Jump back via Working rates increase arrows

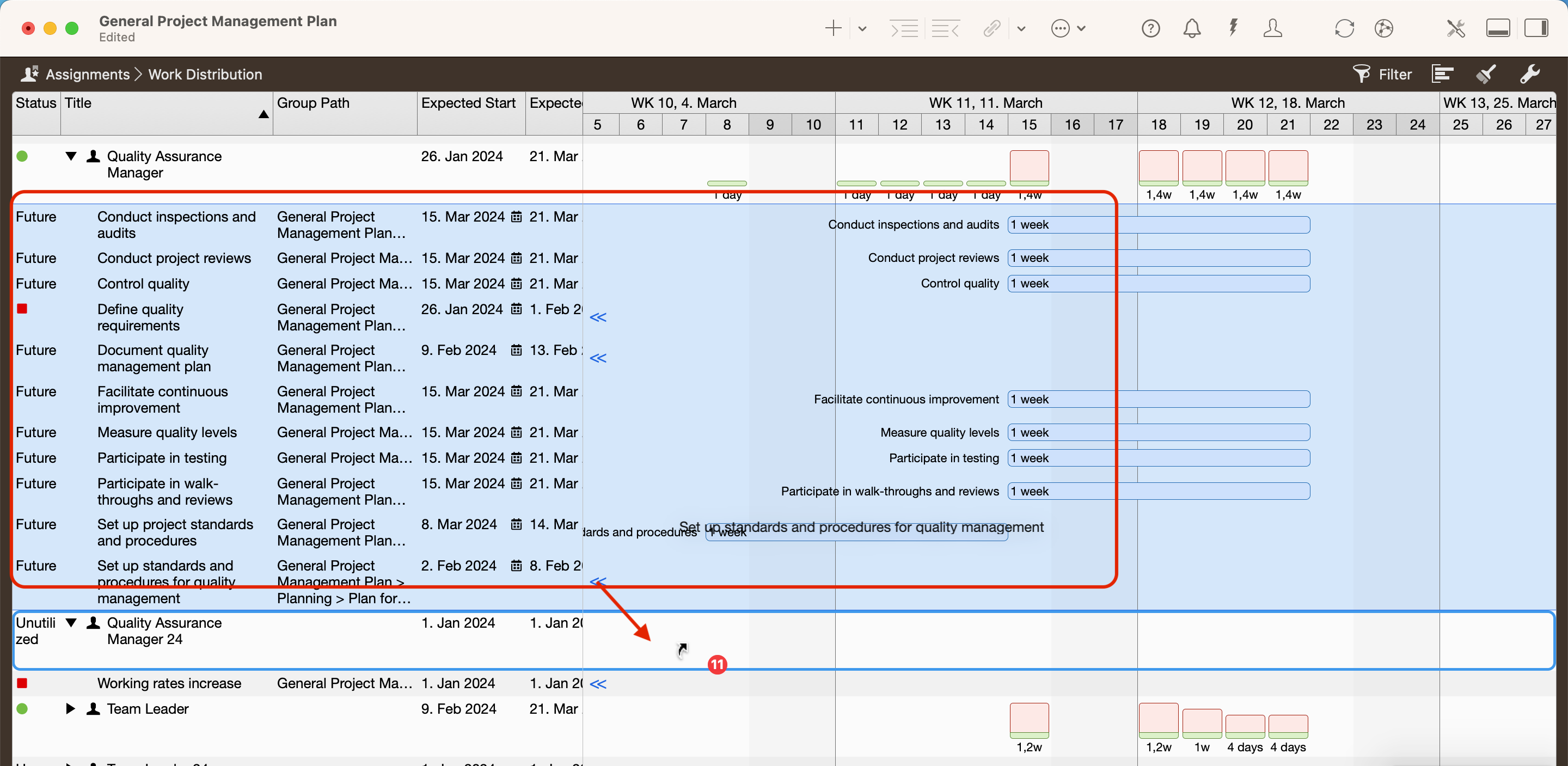point(598,684)
